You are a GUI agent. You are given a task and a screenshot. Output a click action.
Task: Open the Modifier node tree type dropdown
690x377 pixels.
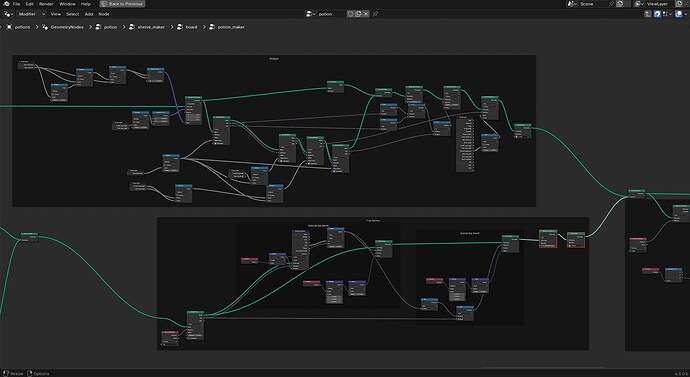click(31, 14)
